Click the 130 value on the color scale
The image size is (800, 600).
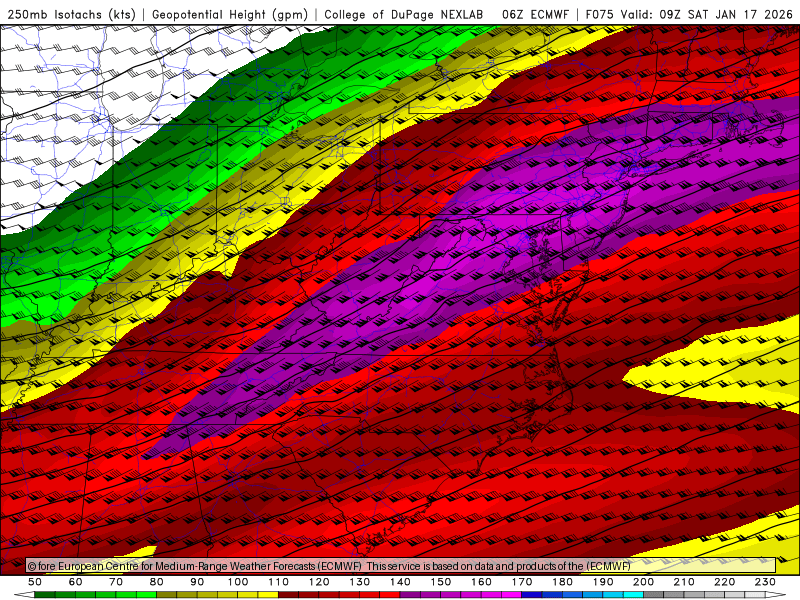tap(360, 582)
